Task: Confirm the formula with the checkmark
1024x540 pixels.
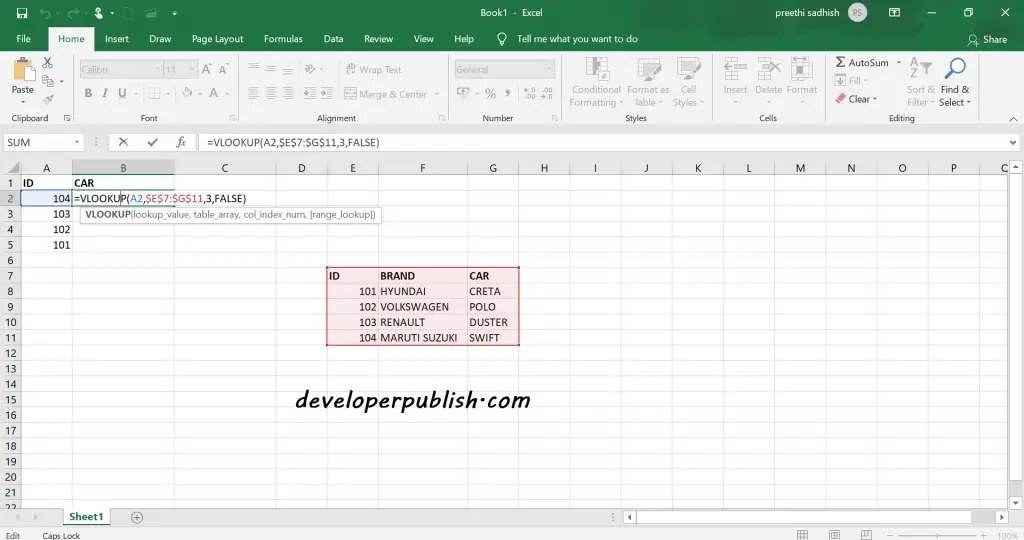Action: [152, 142]
